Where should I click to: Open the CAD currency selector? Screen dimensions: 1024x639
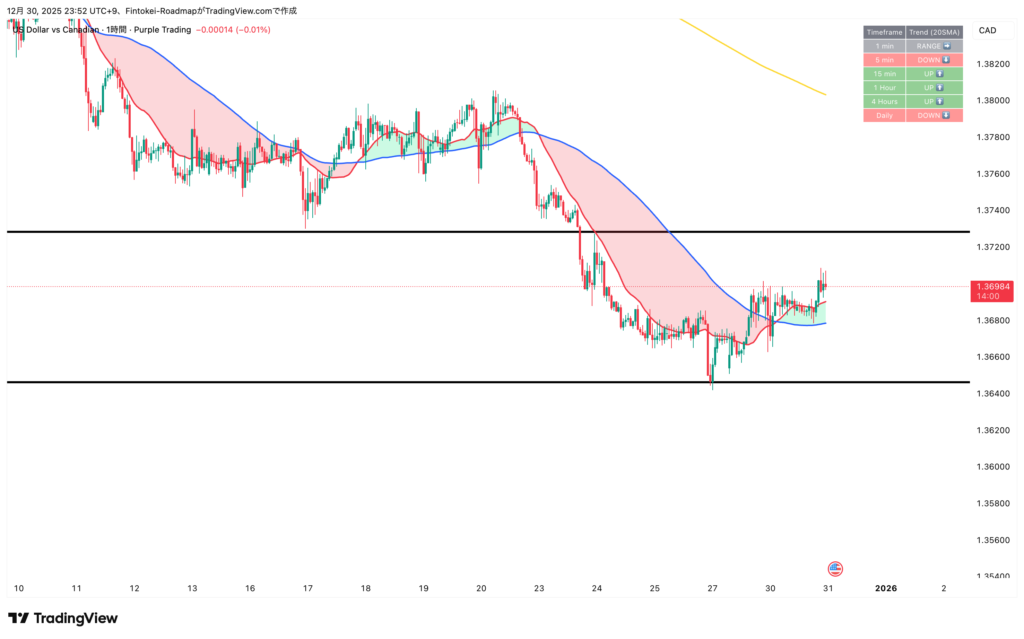tap(987, 31)
